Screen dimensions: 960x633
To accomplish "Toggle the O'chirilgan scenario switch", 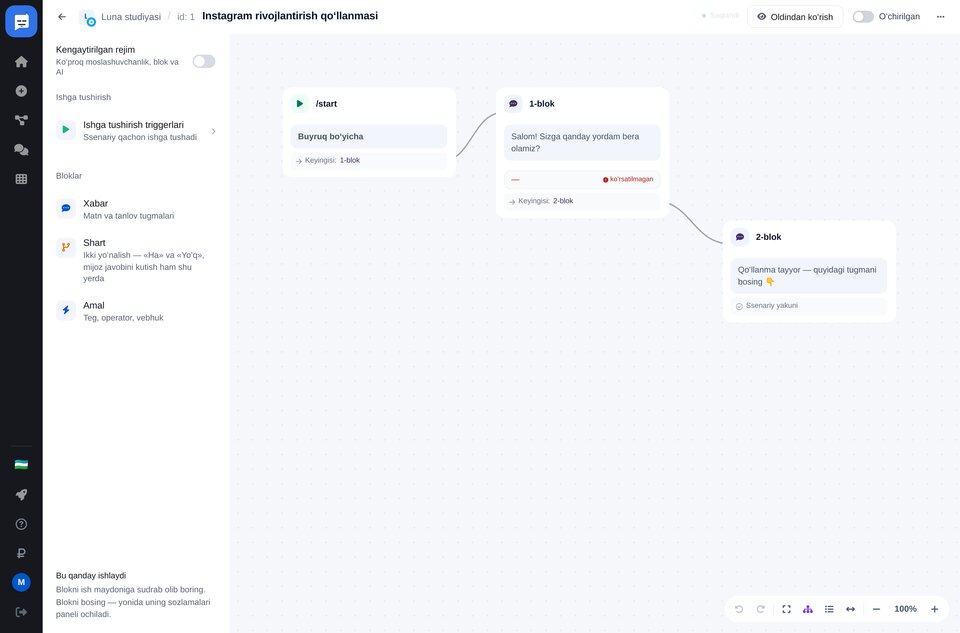I will [863, 17].
